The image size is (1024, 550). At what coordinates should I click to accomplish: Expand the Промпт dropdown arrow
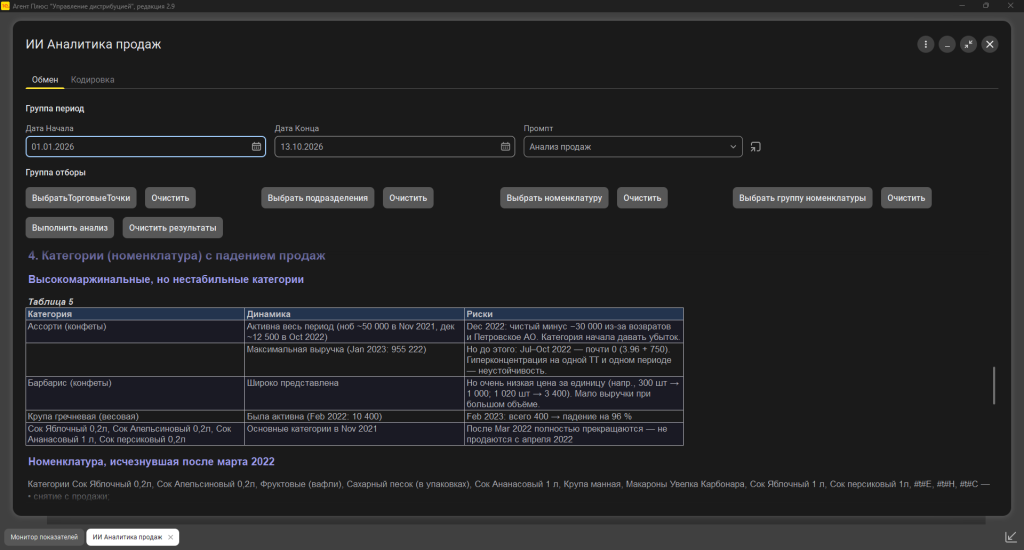click(733, 147)
